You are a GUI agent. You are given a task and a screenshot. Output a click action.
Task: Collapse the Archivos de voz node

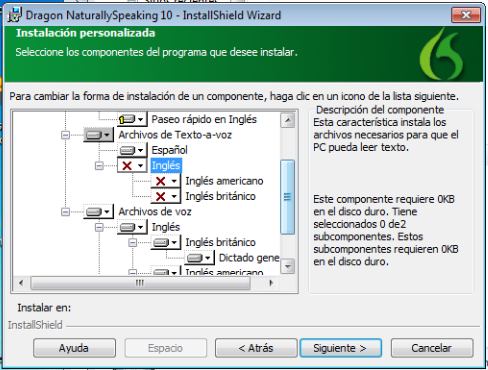click(x=65, y=212)
